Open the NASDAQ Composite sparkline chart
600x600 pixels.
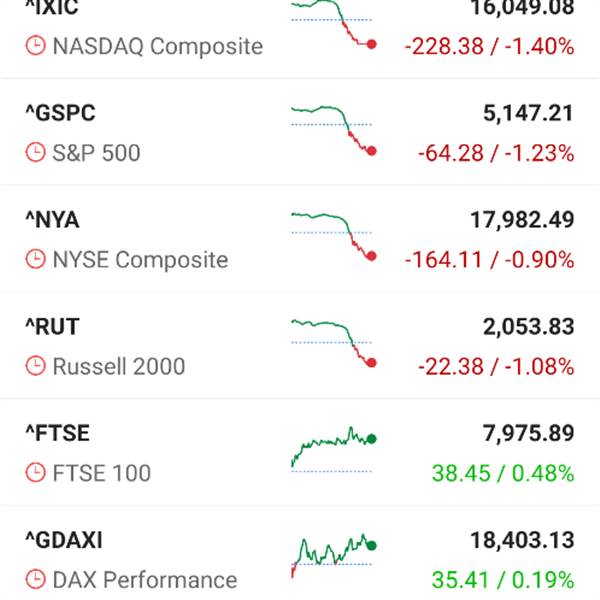(334, 25)
